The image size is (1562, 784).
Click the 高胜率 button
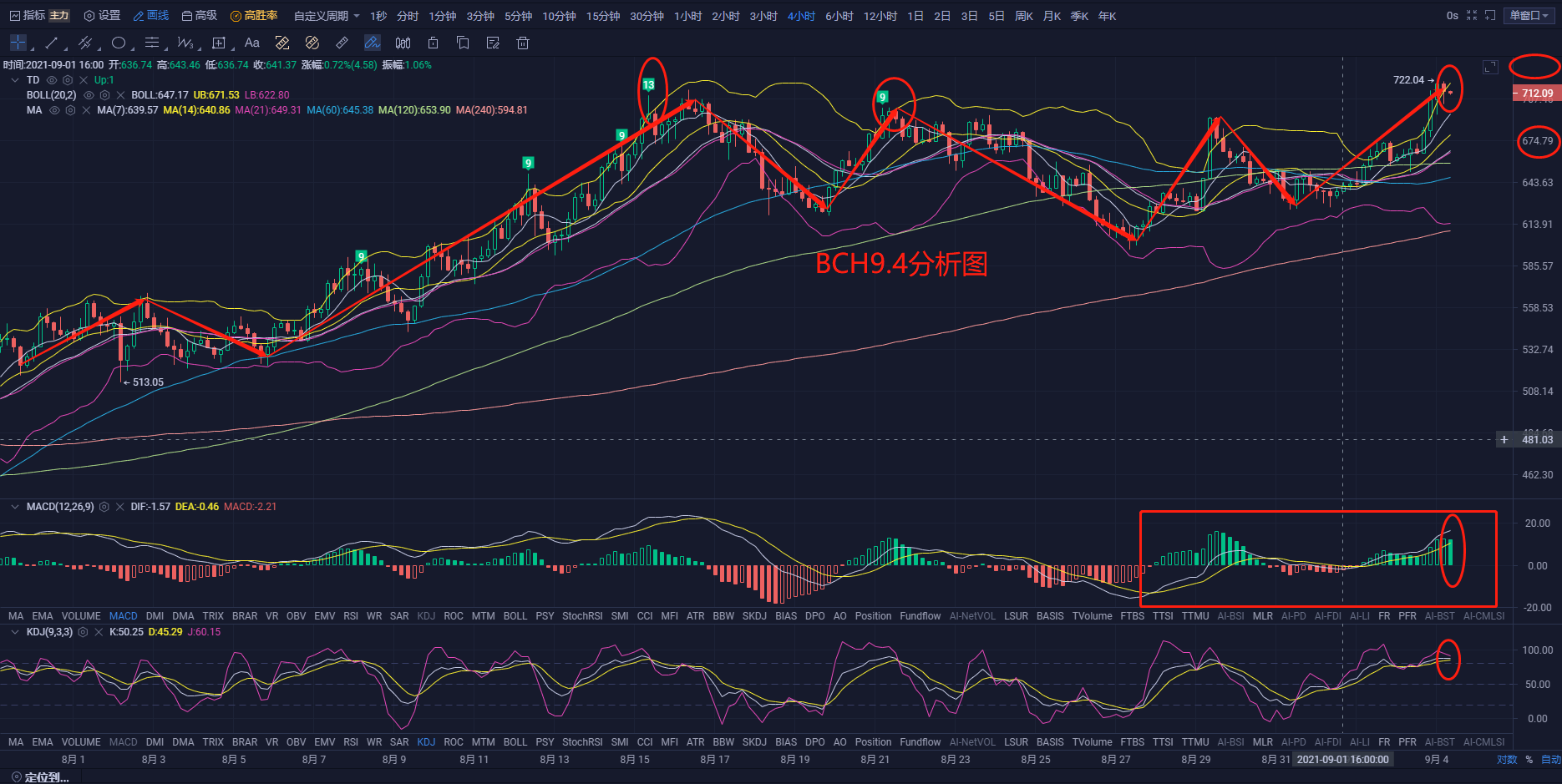(254, 16)
